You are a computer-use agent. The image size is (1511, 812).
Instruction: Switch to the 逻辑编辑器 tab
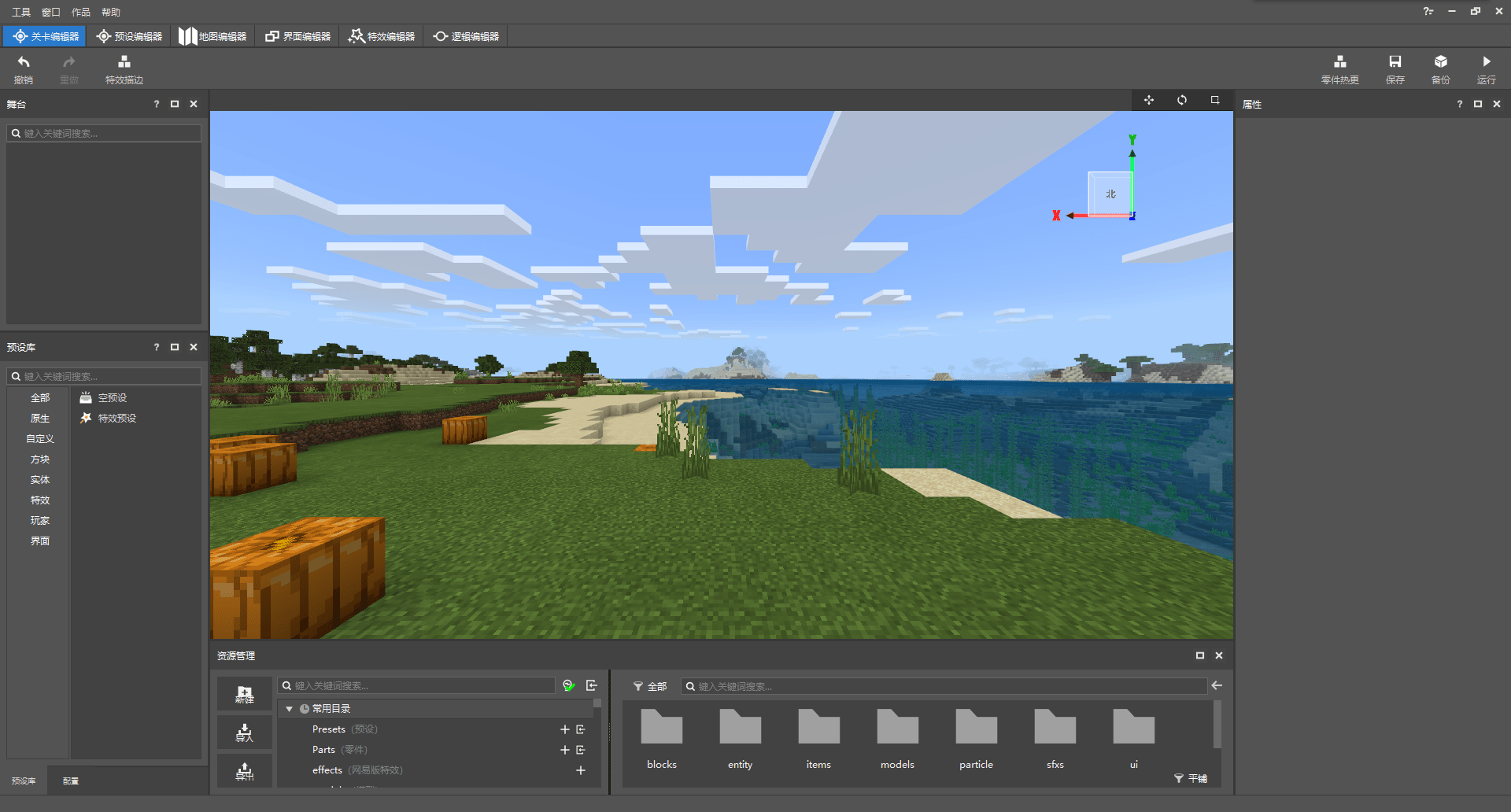point(466,36)
